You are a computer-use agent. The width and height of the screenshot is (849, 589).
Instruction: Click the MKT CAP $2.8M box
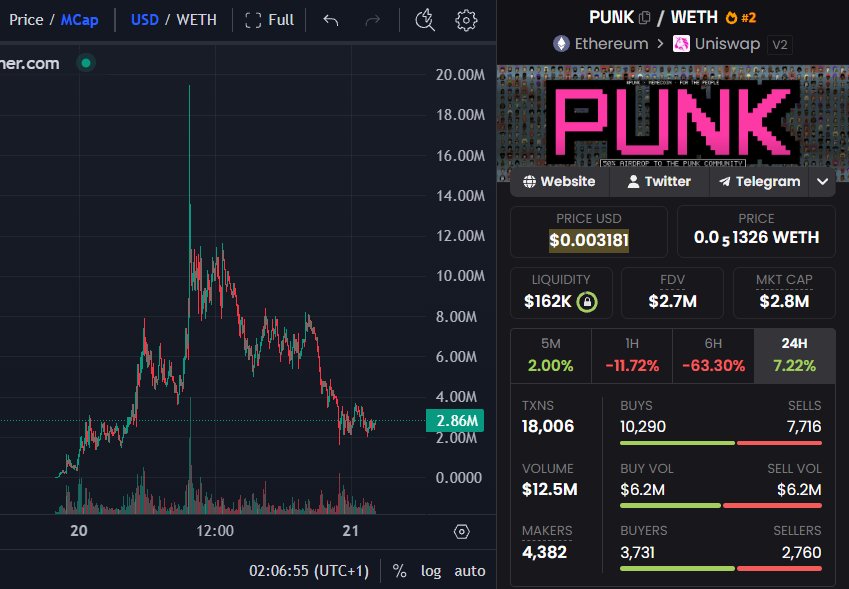pos(784,293)
